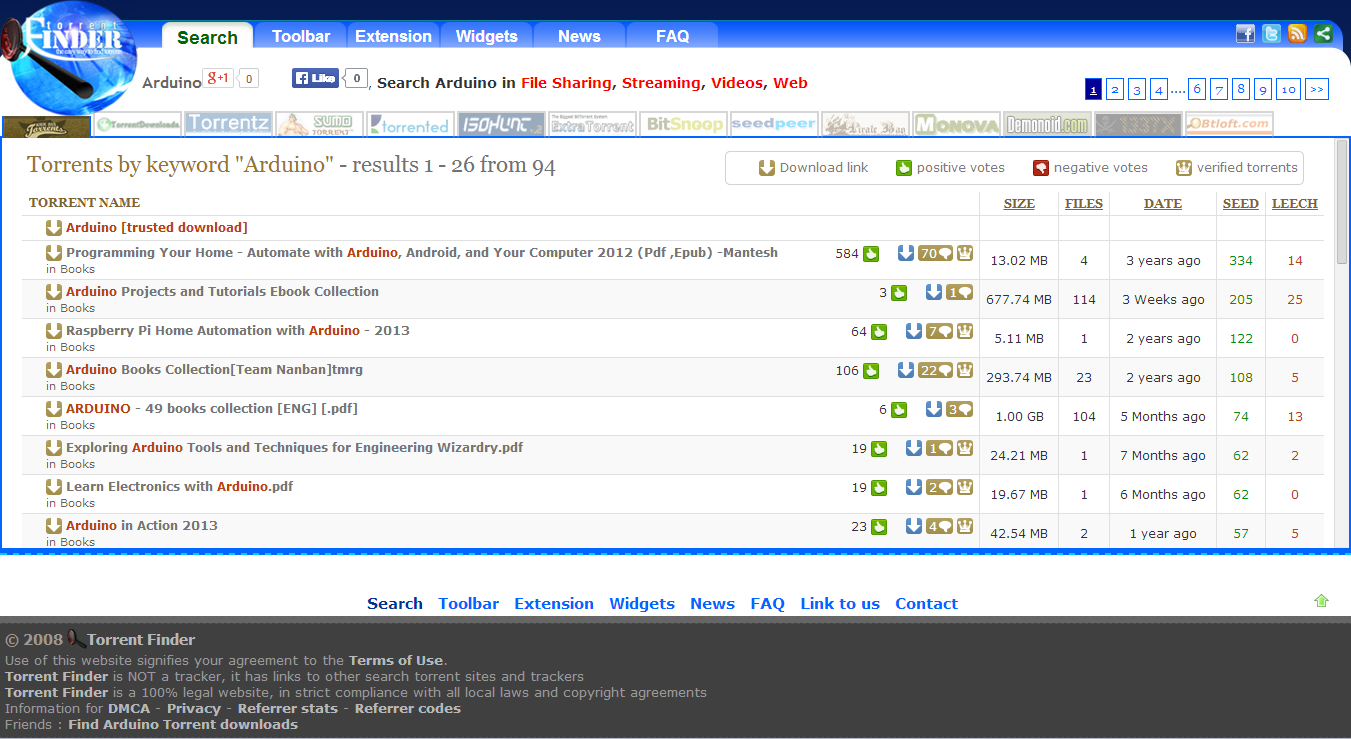Search Arduino in File Sharing link
The height and width of the screenshot is (739, 1351).
pos(567,83)
